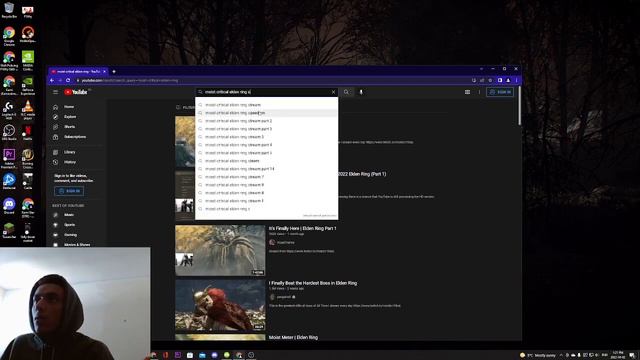Click the top-right Sign In button
Image resolution: width=640 pixels, height=360 pixels.
point(500,92)
